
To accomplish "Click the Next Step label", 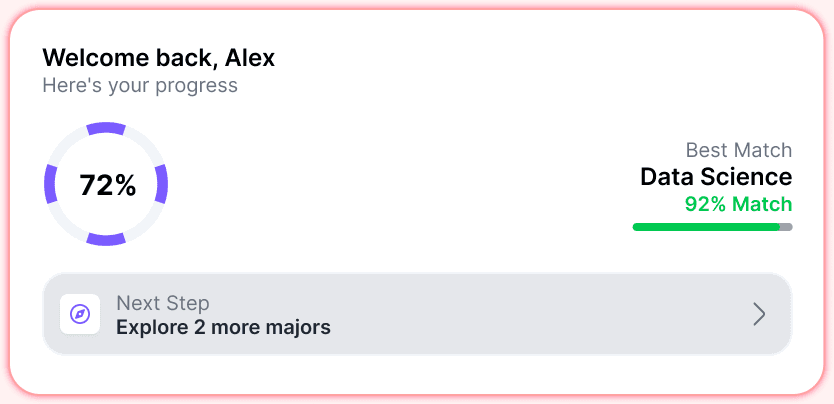I will [x=163, y=303].
